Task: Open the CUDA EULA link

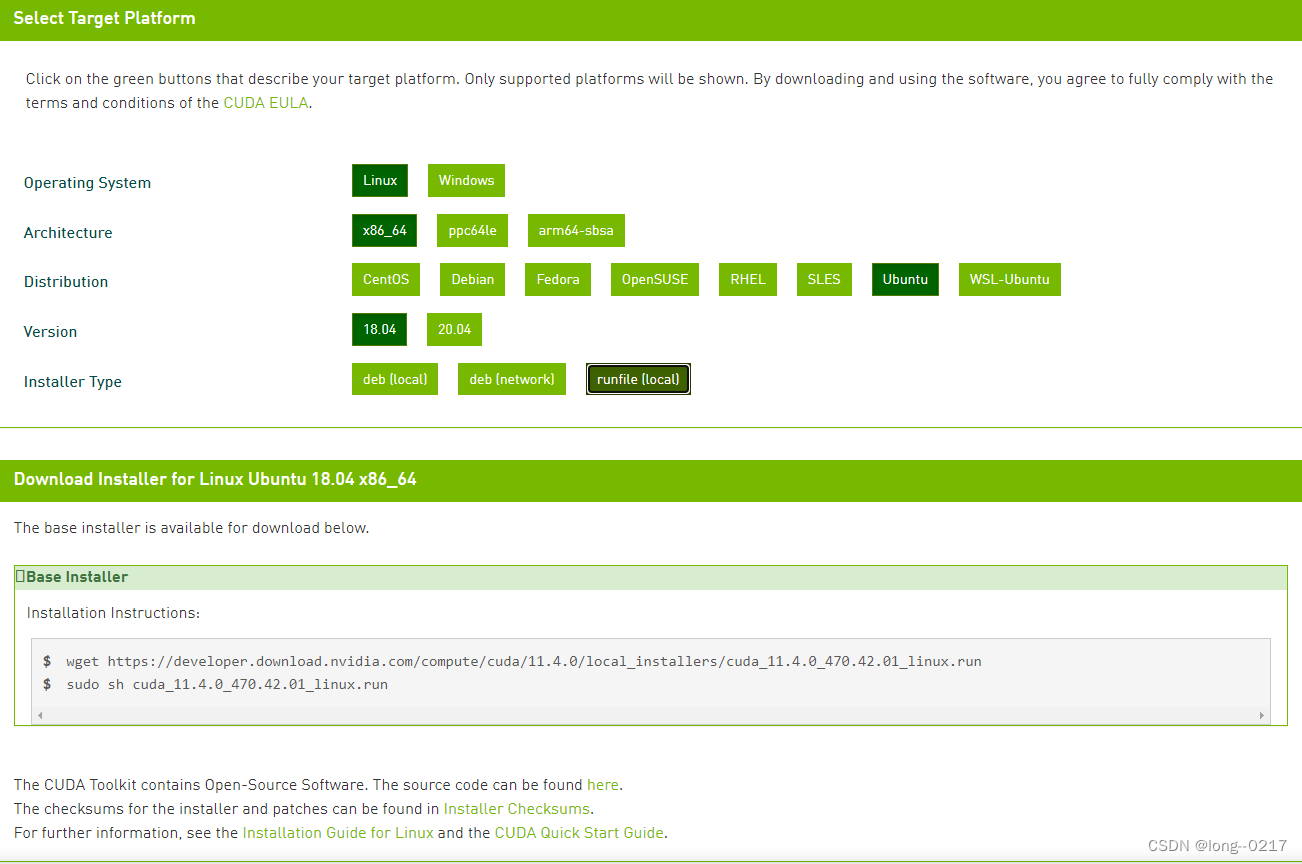Action: pos(264,102)
